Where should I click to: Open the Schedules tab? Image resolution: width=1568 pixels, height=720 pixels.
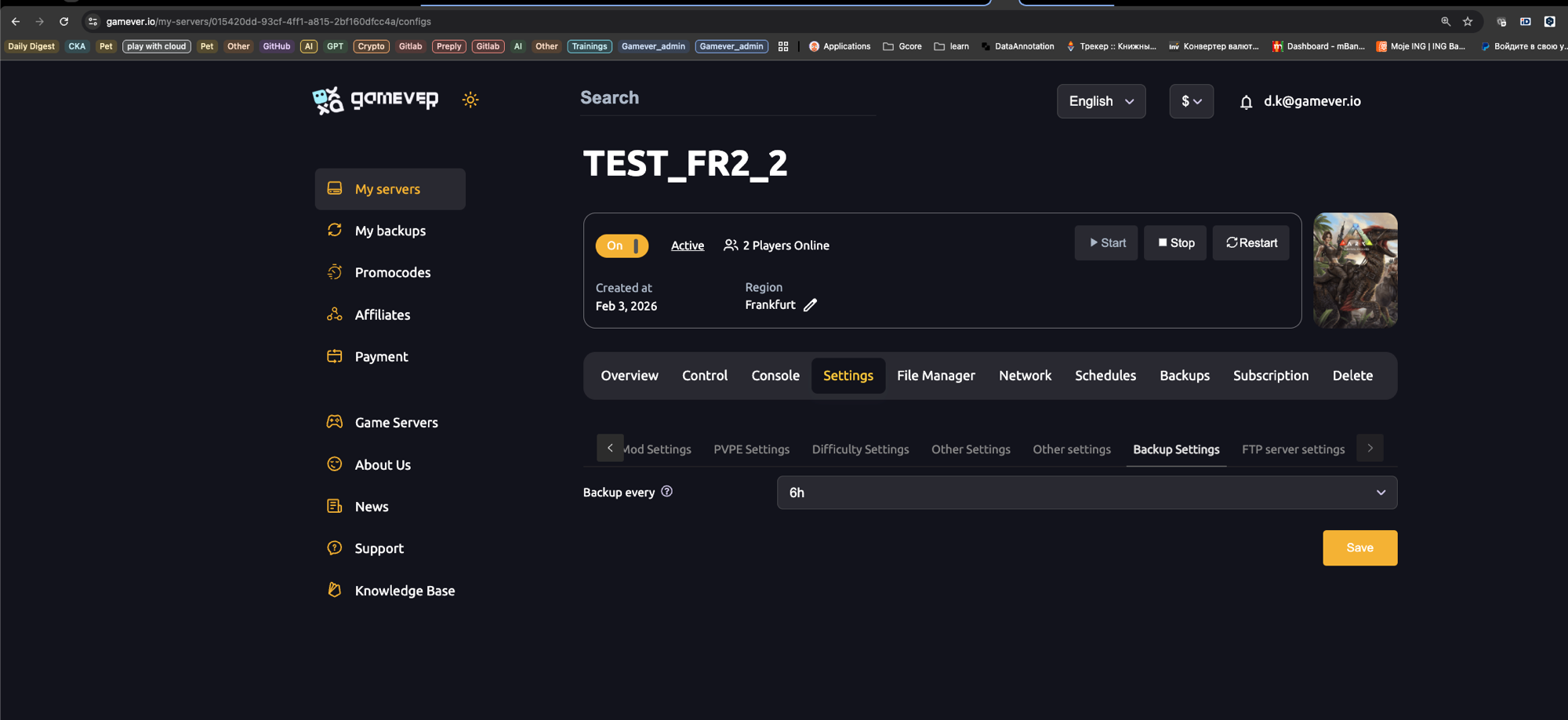1105,376
